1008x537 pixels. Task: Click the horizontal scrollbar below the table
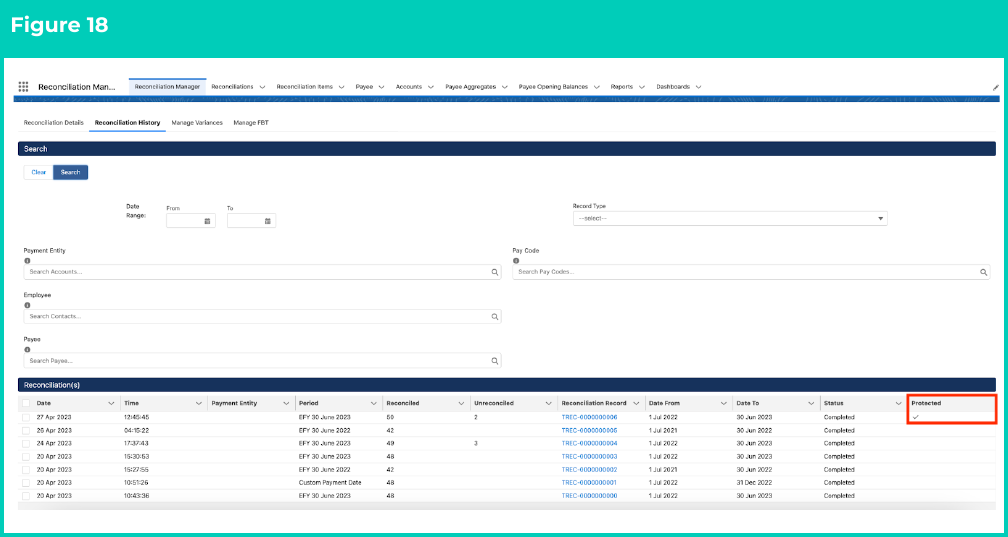(x=507, y=506)
